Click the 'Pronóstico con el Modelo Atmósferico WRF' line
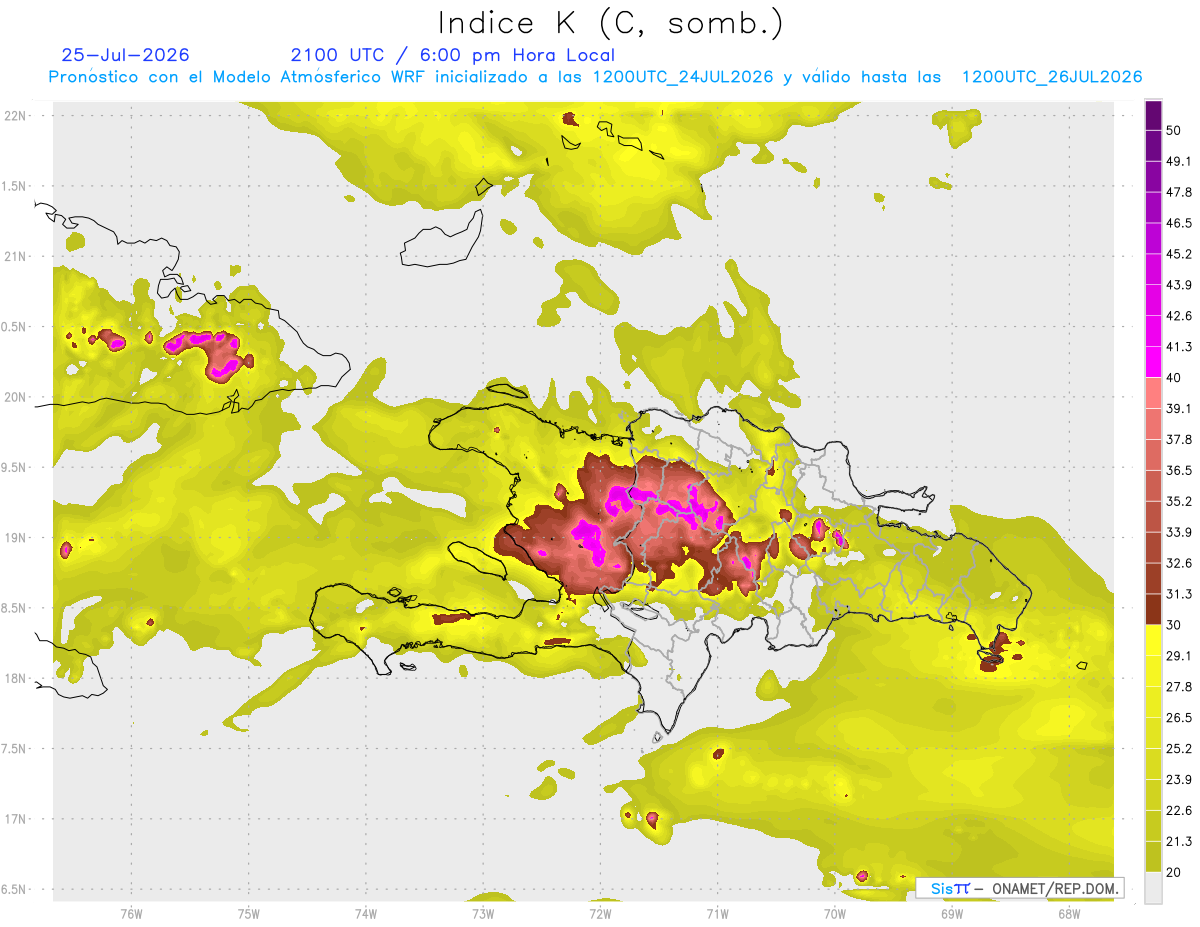This screenshot has height=927, width=1200. coord(595,77)
